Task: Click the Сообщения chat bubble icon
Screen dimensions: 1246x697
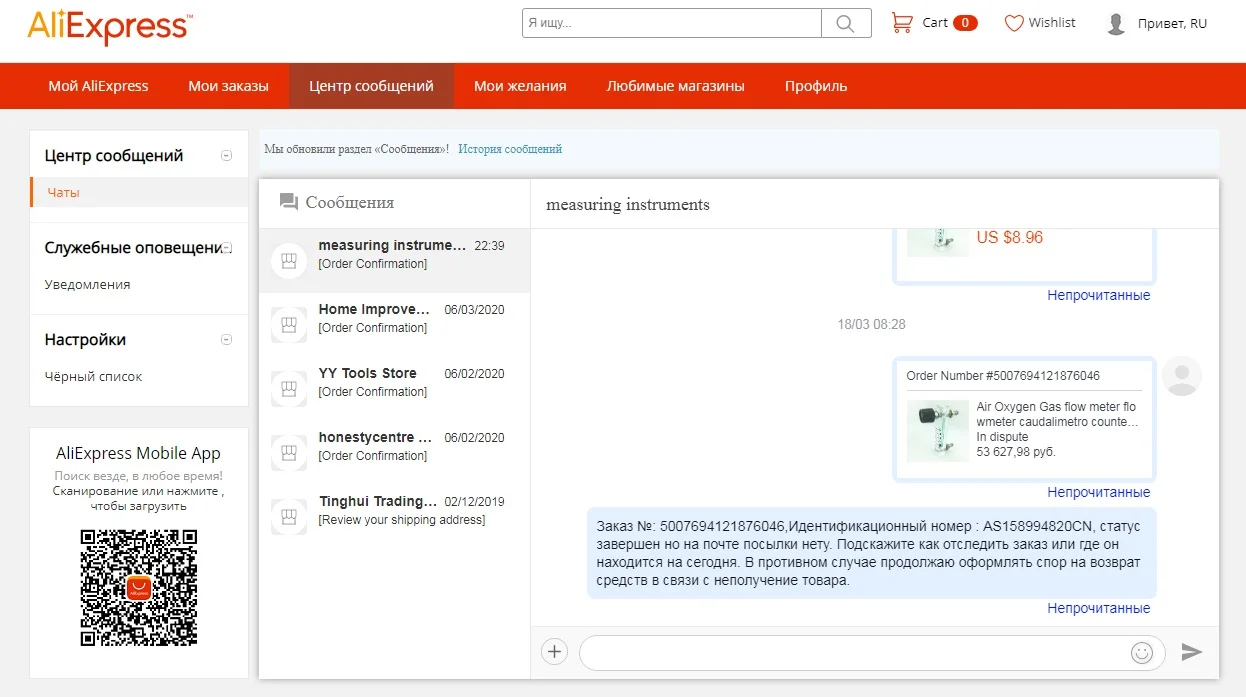Action: coord(289,202)
